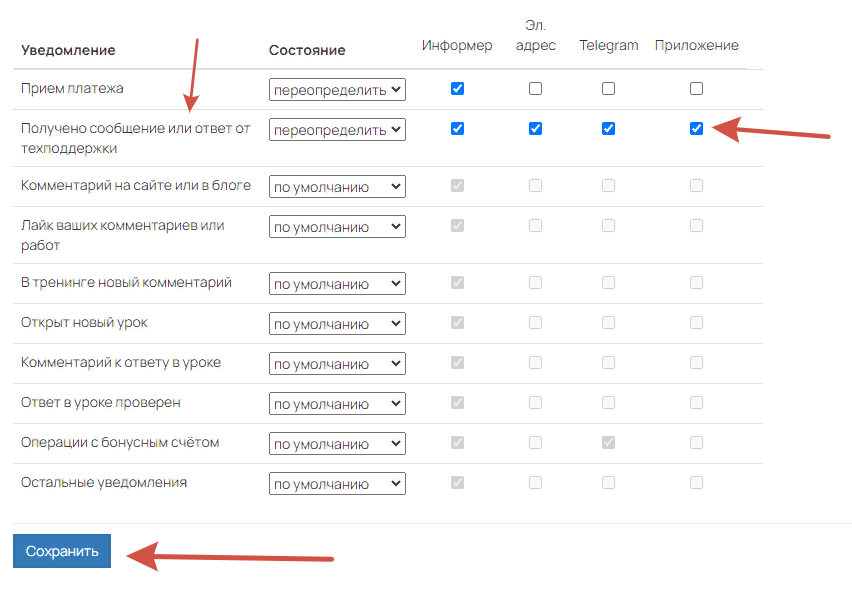Uncheck Информер for Прием платежа
The image size is (852, 600).
tap(457, 88)
